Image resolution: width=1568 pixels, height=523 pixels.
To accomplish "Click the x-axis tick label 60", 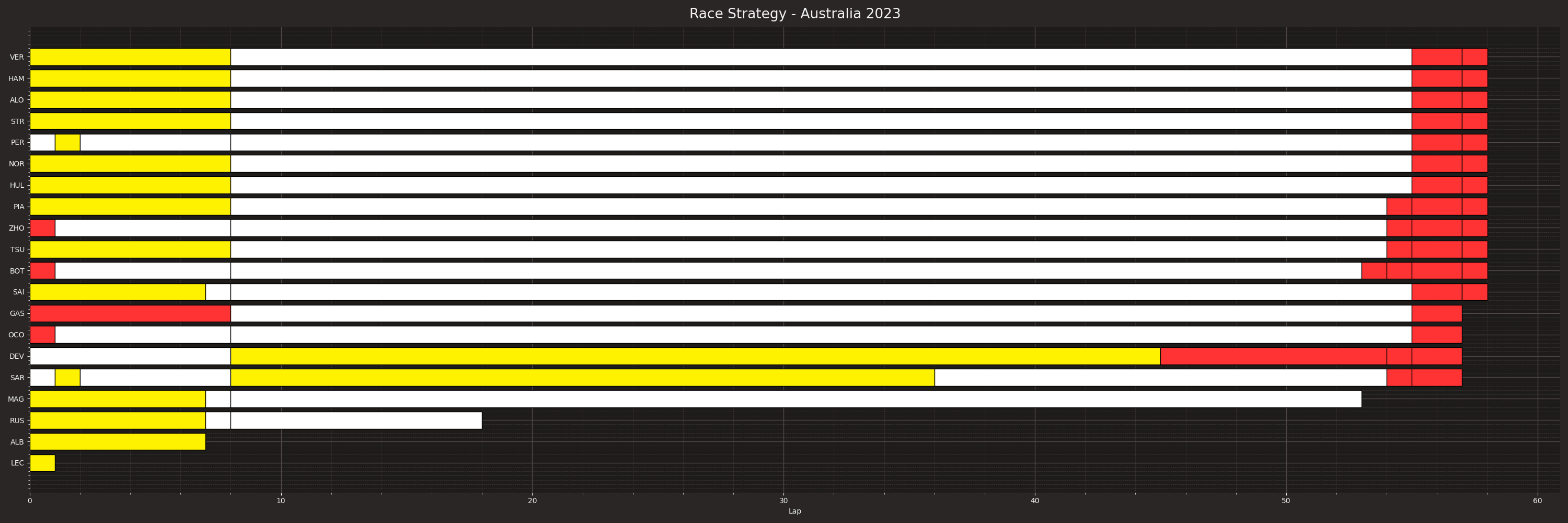I will (x=1538, y=501).
